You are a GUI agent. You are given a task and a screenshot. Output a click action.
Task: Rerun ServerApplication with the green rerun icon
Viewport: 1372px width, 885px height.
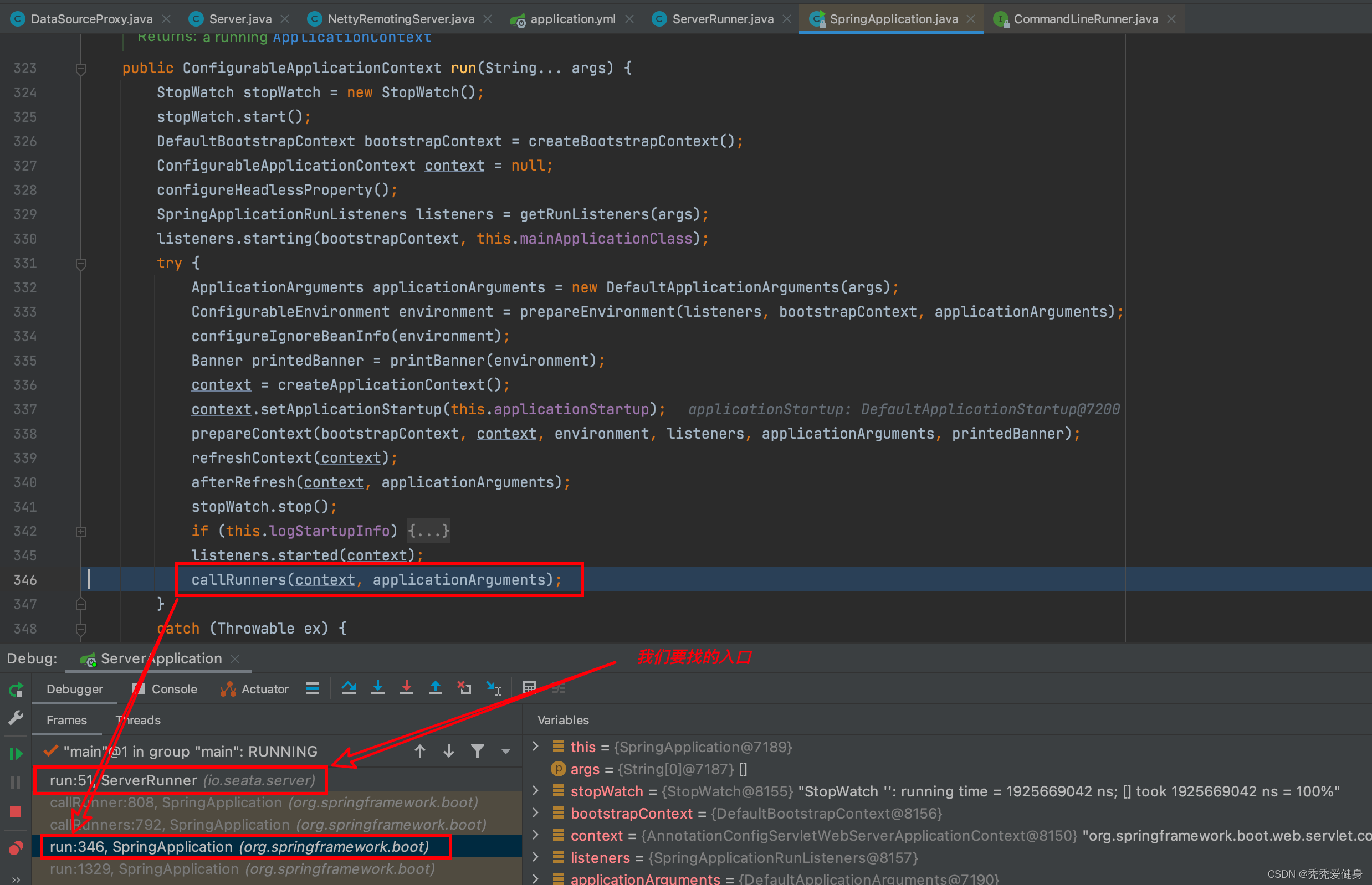(x=16, y=690)
